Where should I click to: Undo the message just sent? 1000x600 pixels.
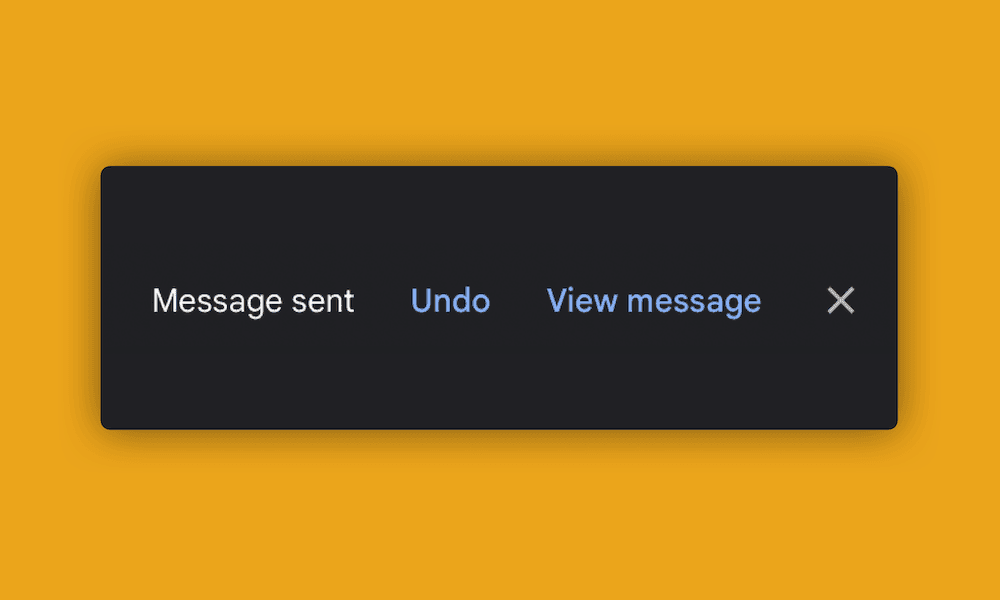450,300
